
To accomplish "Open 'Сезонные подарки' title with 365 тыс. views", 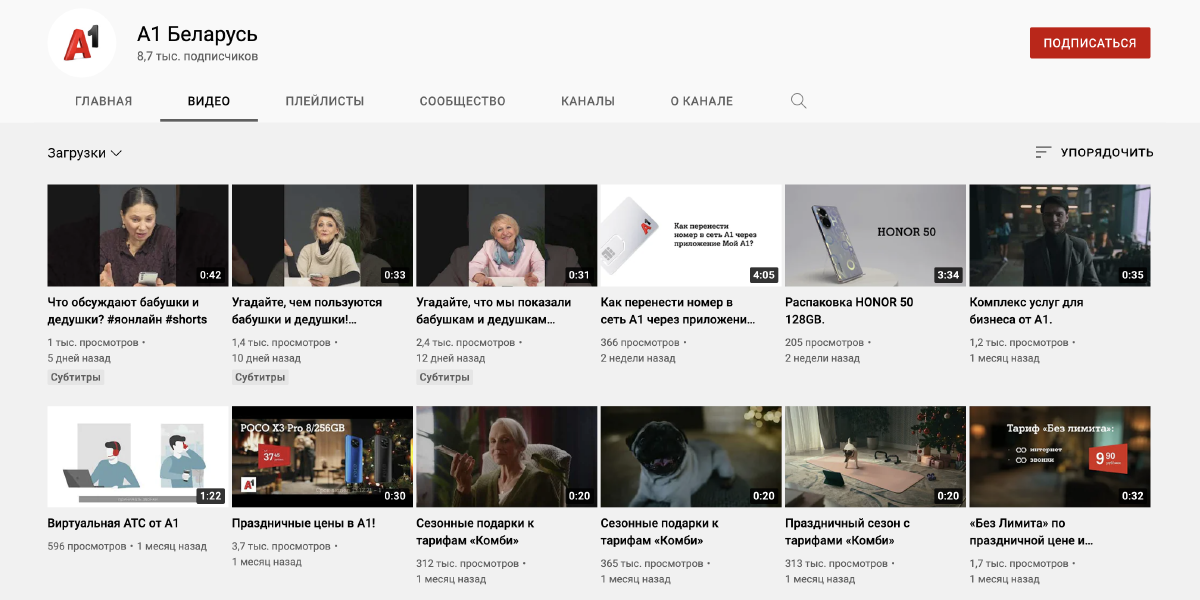I will coord(660,532).
